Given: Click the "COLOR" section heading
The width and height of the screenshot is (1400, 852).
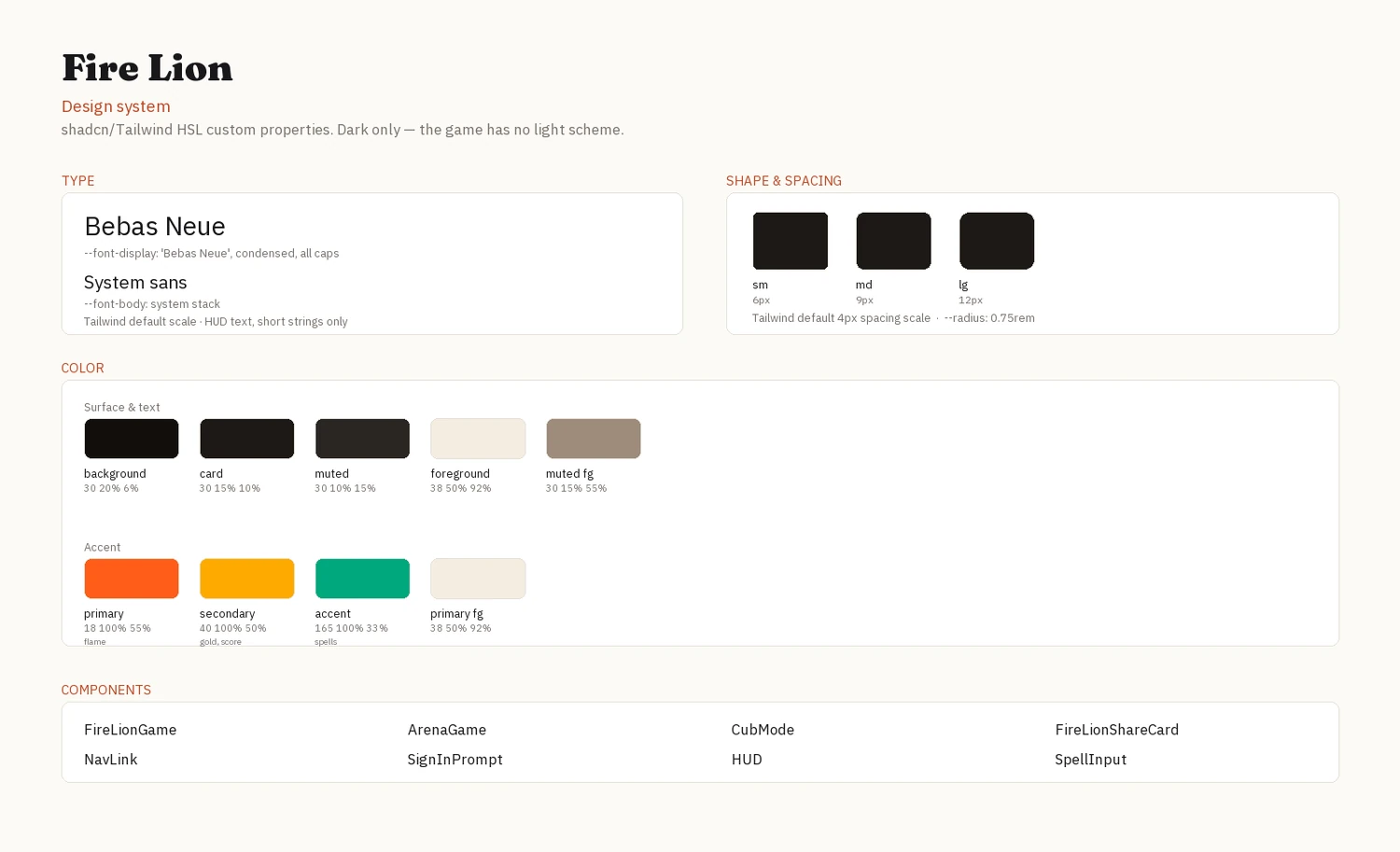Looking at the screenshot, I should [x=83, y=369].
